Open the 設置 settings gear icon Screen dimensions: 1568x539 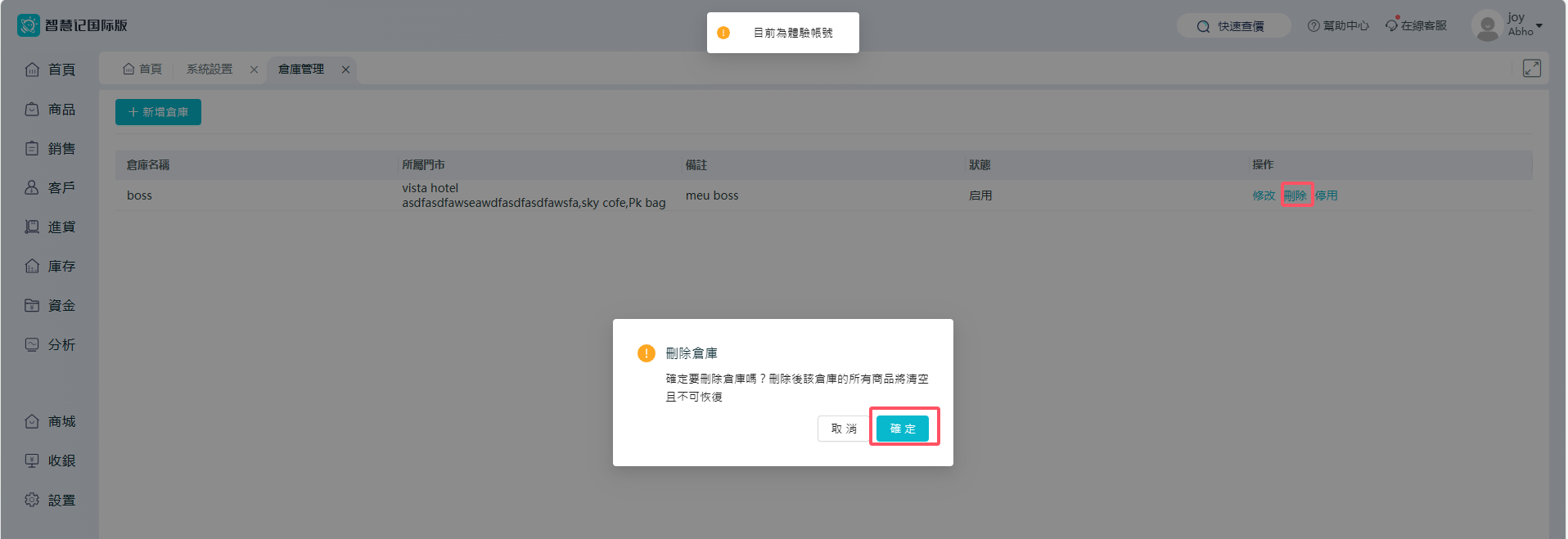tap(32, 500)
